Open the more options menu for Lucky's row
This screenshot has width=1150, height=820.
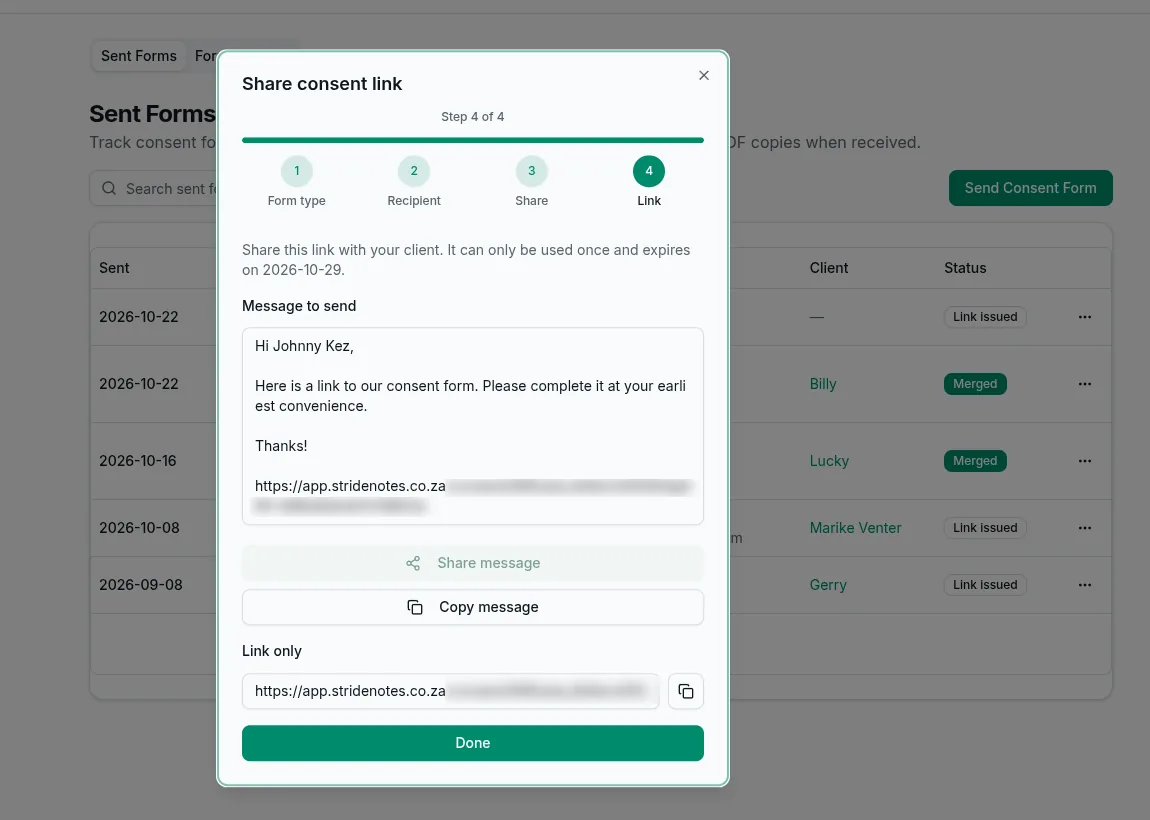point(1085,461)
